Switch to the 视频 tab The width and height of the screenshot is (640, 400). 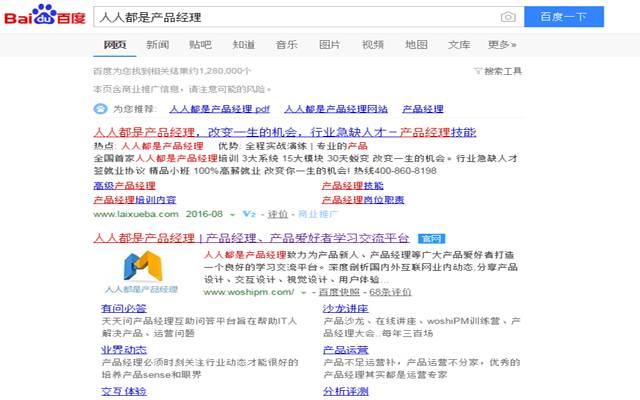tap(373, 44)
